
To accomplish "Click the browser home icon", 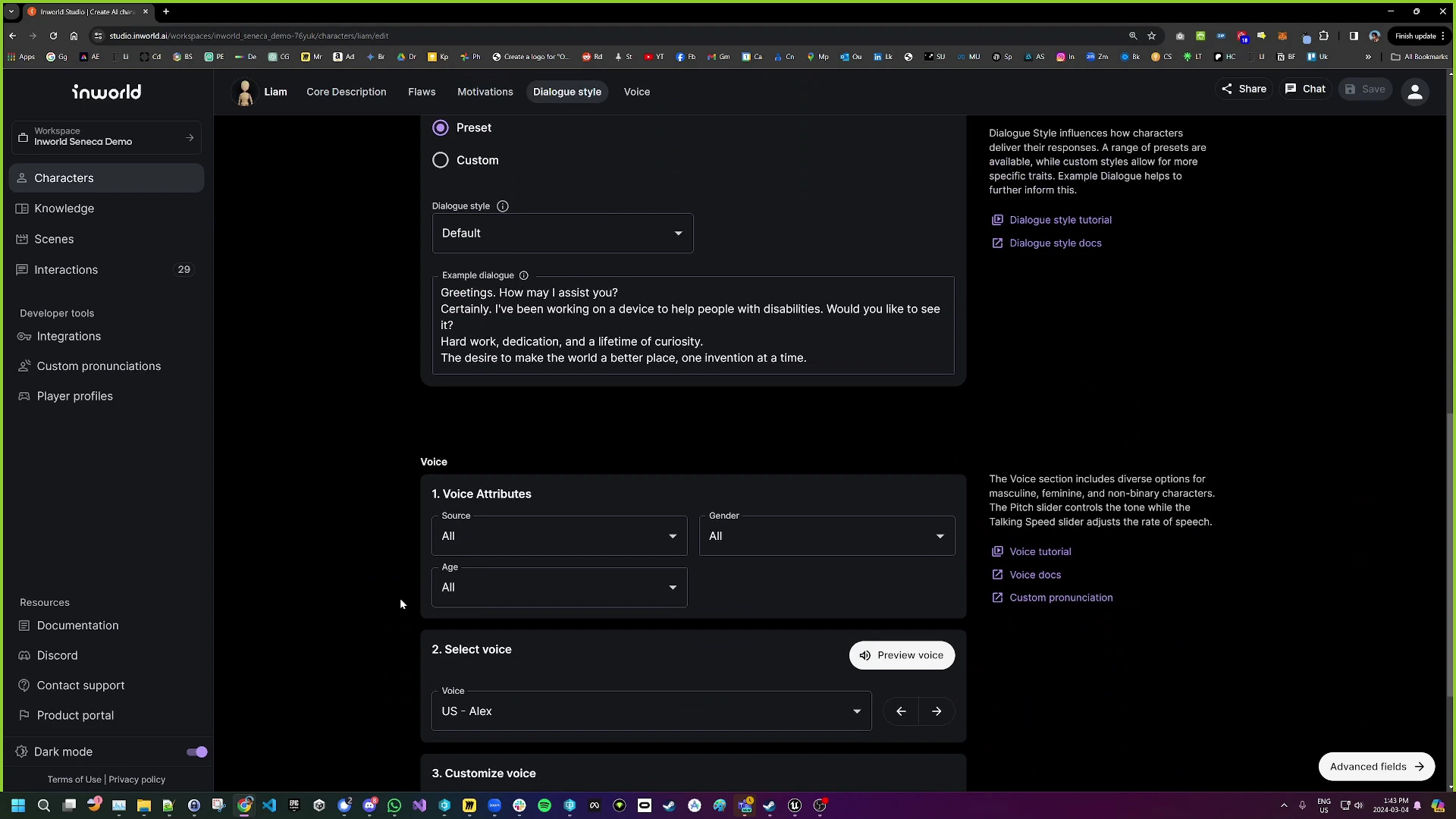I will [x=74, y=36].
